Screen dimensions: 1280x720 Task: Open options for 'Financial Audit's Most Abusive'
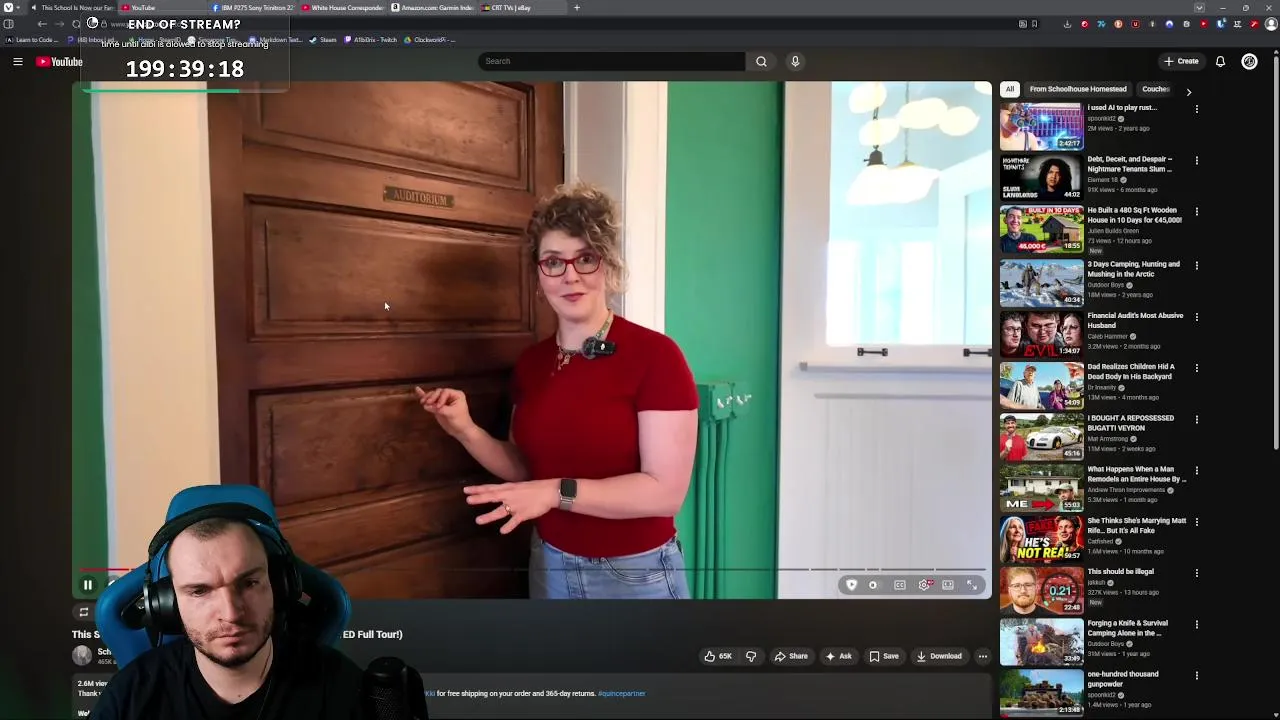click(1196, 317)
